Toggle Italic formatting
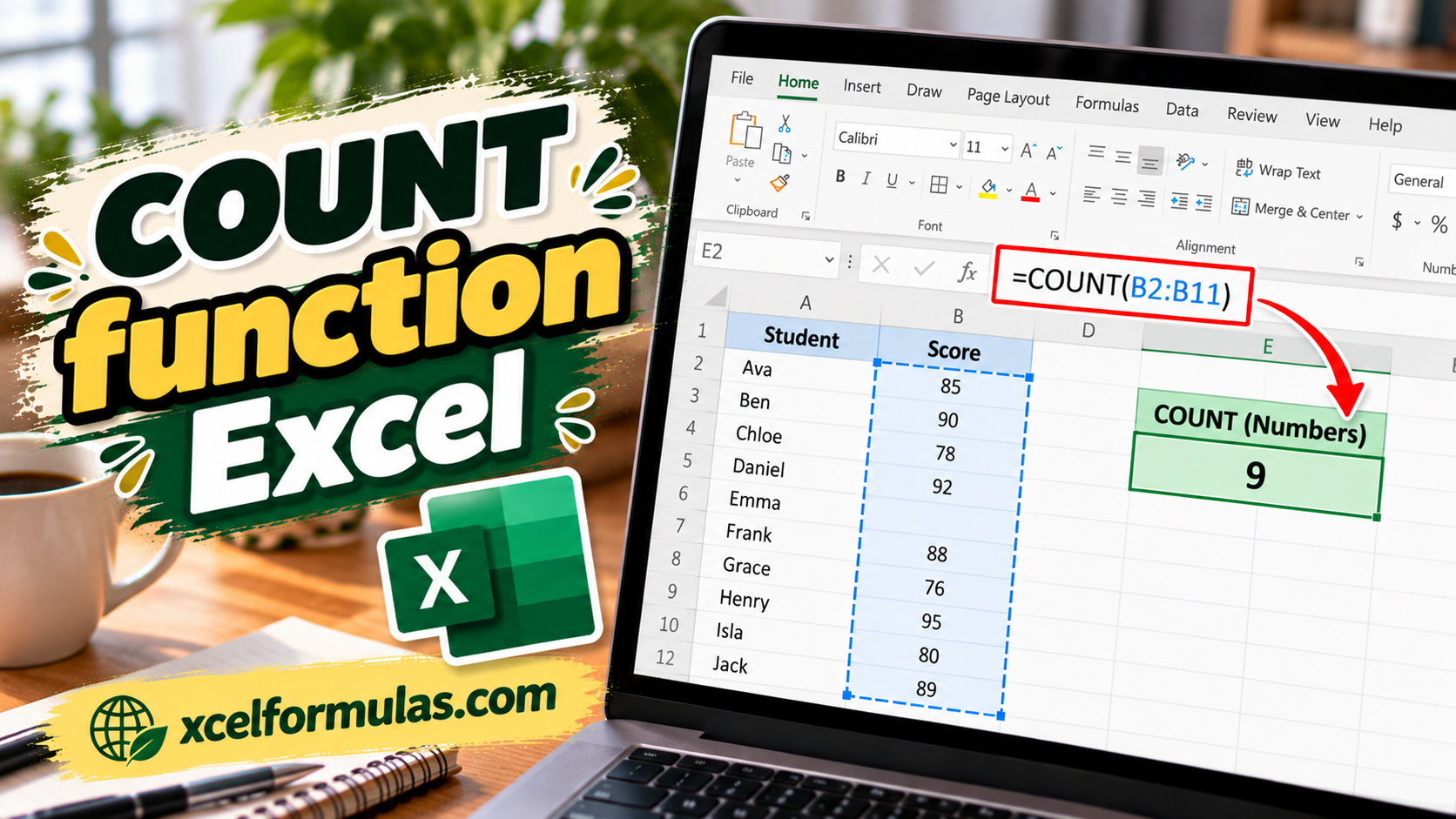Image resolution: width=1456 pixels, height=819 pixels. pos(866,178)
